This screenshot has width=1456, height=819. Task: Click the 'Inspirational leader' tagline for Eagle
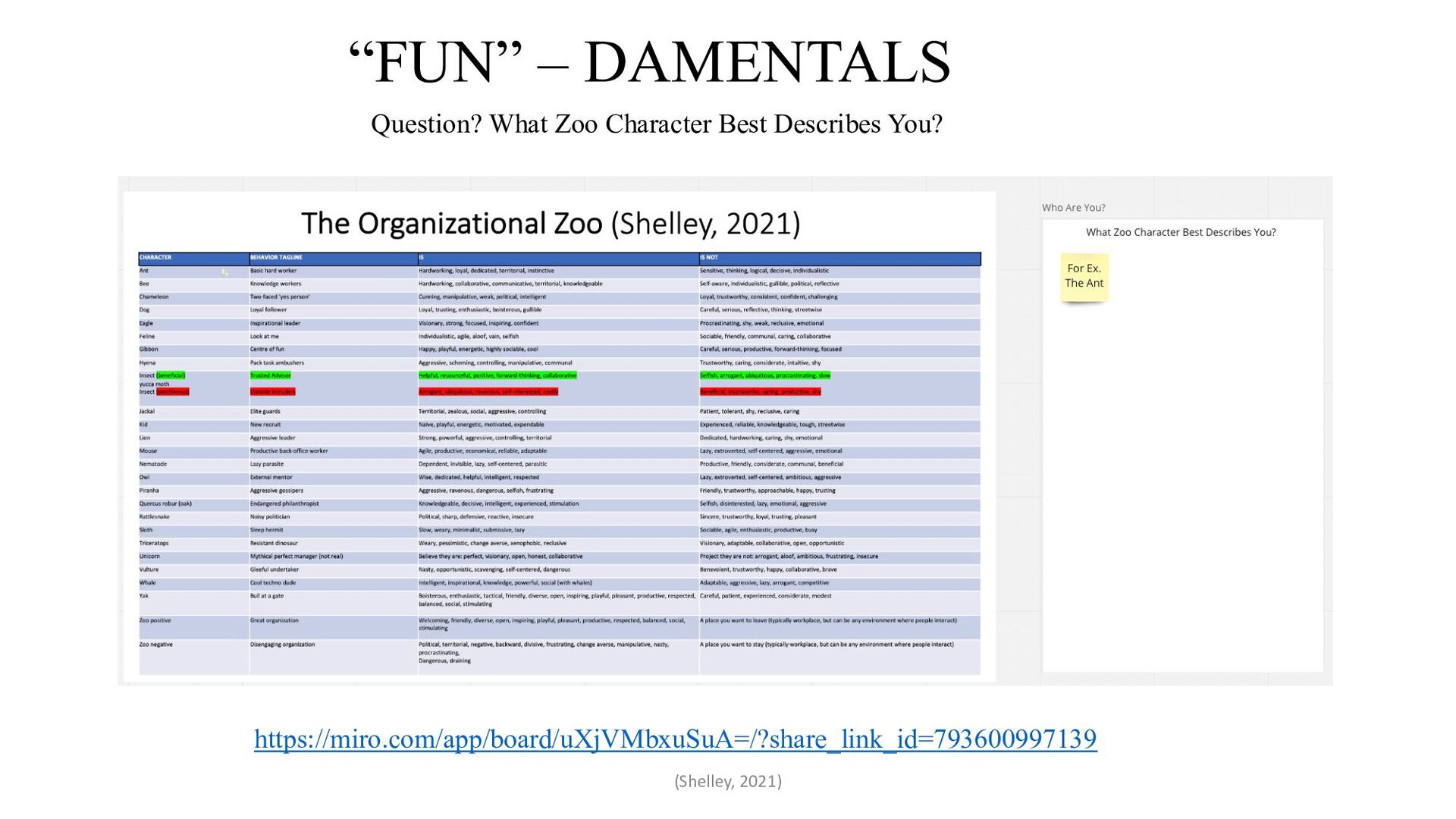pyautogui.click(x=275, y=323)
